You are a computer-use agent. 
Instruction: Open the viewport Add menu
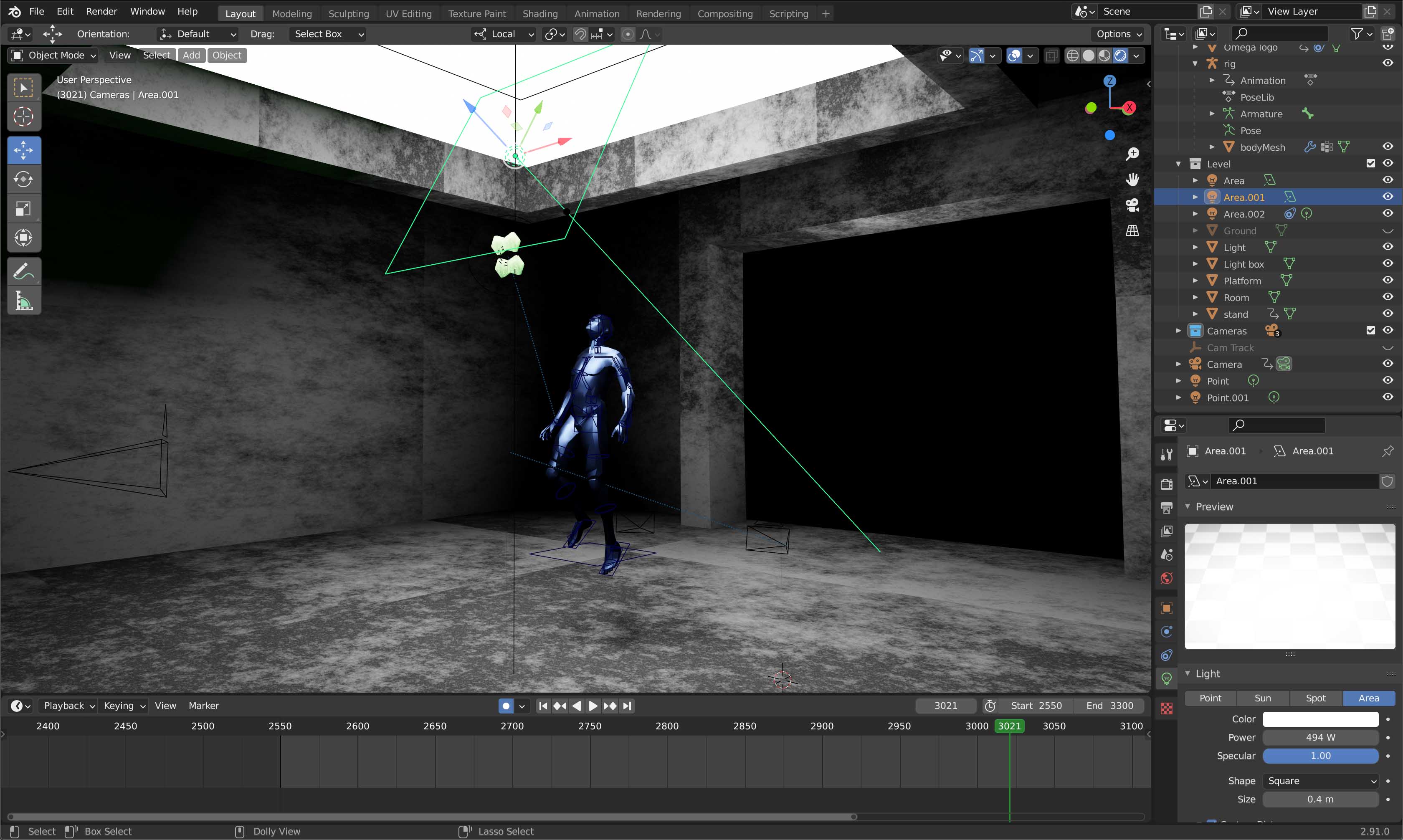tap(191, 55)
